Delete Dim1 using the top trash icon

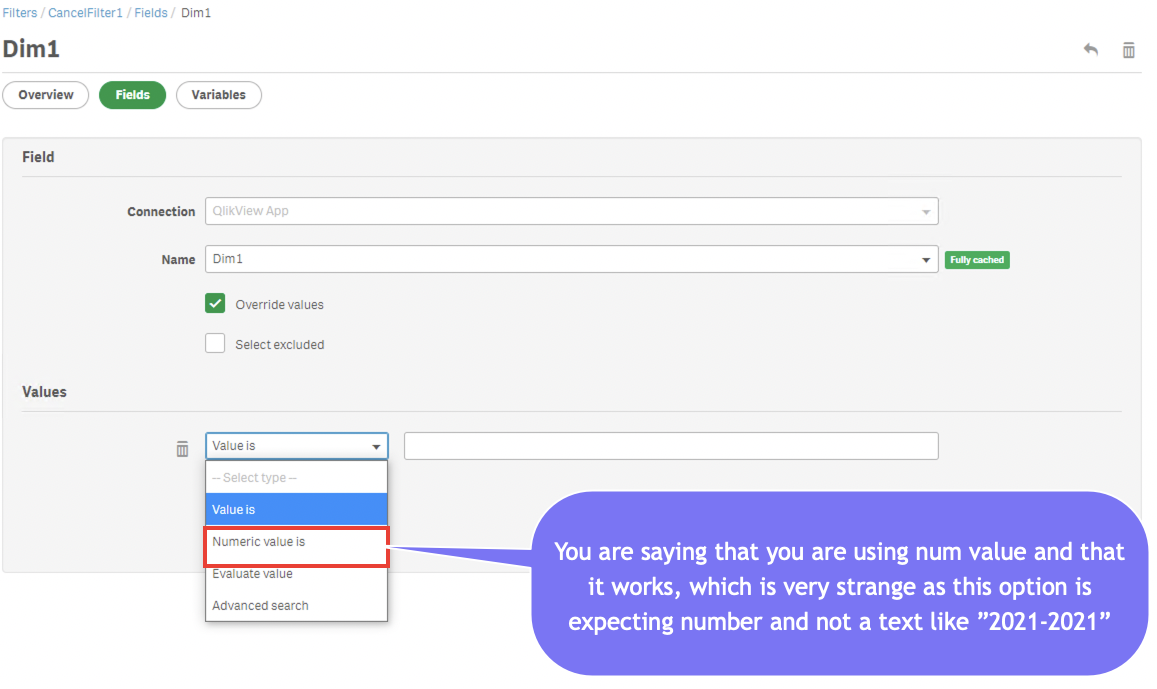point(1128,50)
